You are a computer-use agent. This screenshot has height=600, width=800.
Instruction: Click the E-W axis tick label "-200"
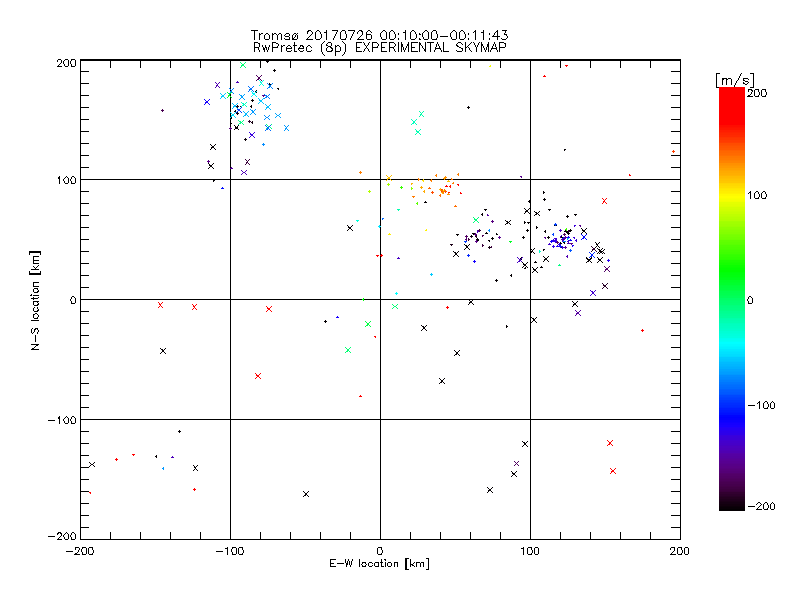(x=80, y=551)
